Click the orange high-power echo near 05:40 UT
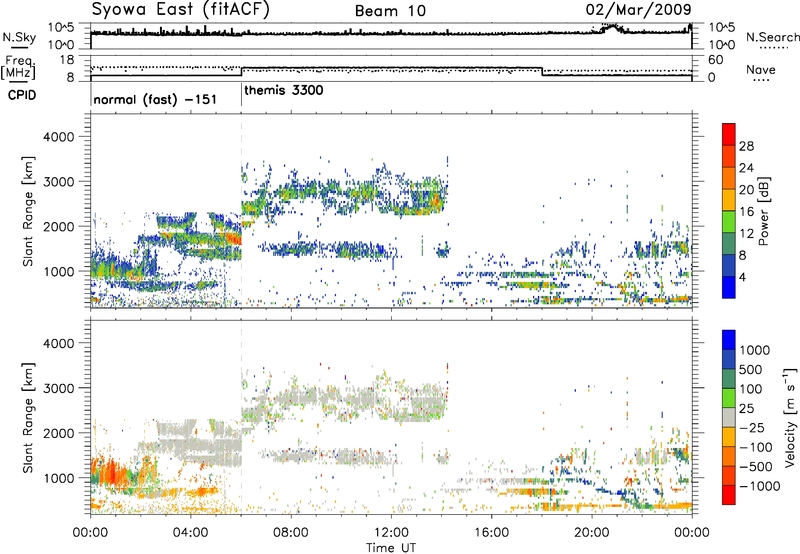The image size is (800, 554). tap(233, 238)
